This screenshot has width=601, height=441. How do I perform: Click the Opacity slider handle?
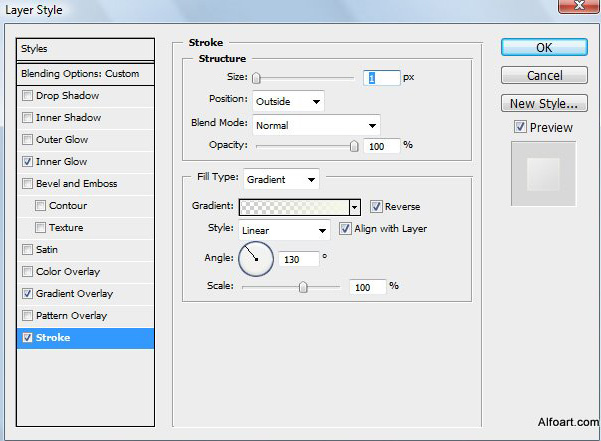[x=354, y=146]
